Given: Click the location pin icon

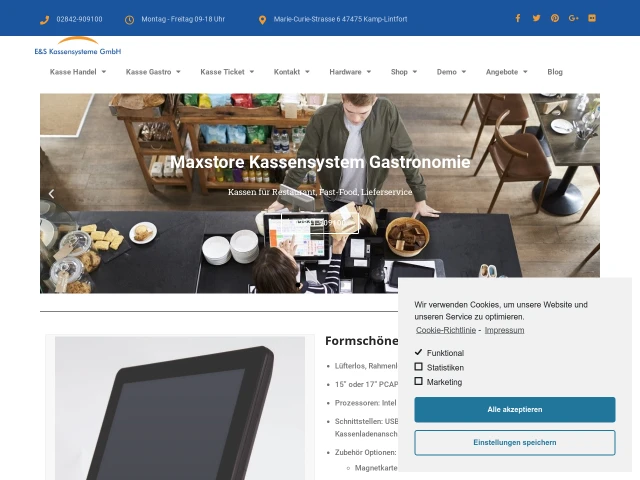Looking at the screenshot, I should pos(262,20).
